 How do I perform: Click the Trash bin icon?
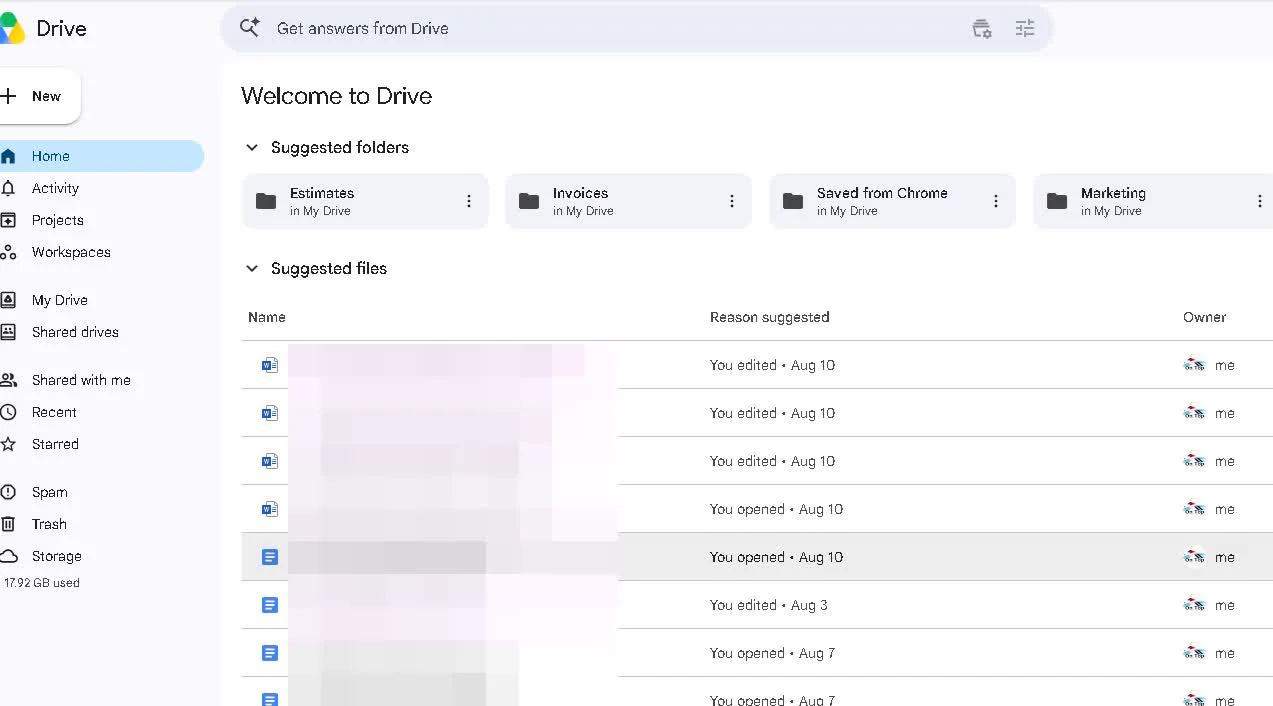[8, 524]
